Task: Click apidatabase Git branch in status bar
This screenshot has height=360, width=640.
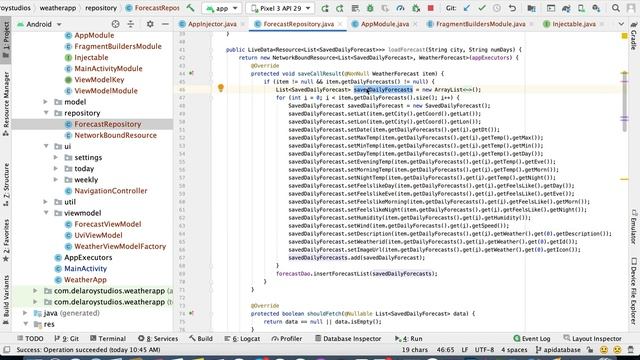Action: [558, 350]
